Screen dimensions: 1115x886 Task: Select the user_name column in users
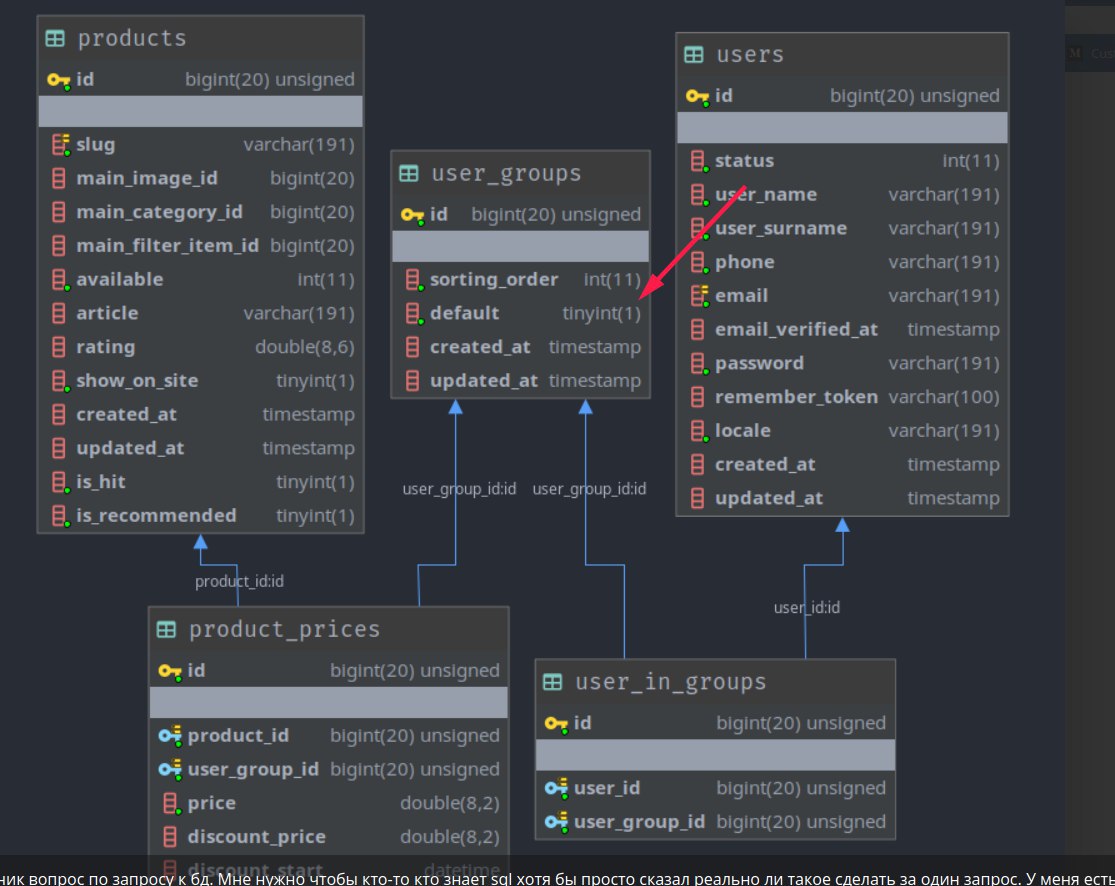[x=842, y=195]
